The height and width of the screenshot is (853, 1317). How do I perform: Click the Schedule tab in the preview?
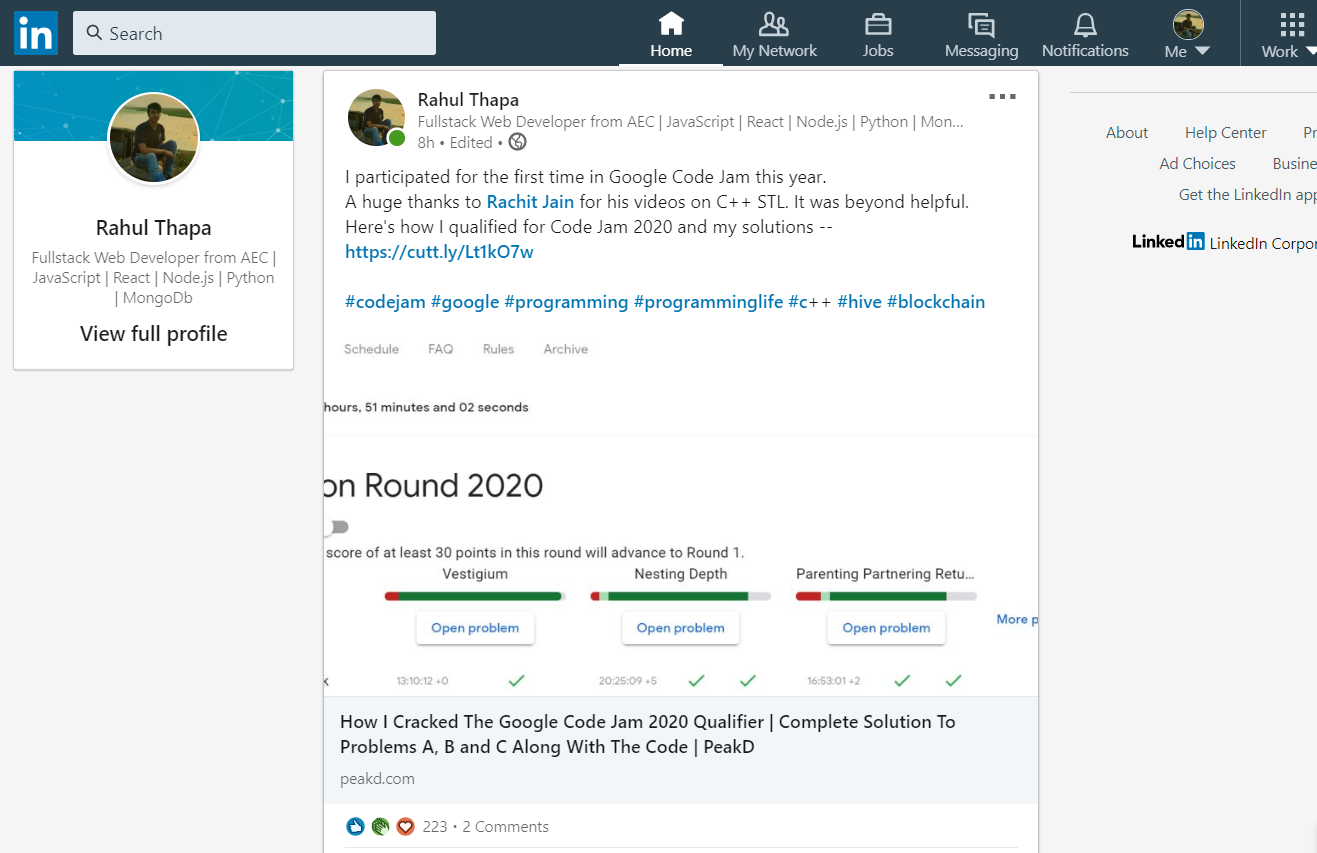tap(371, 349)
